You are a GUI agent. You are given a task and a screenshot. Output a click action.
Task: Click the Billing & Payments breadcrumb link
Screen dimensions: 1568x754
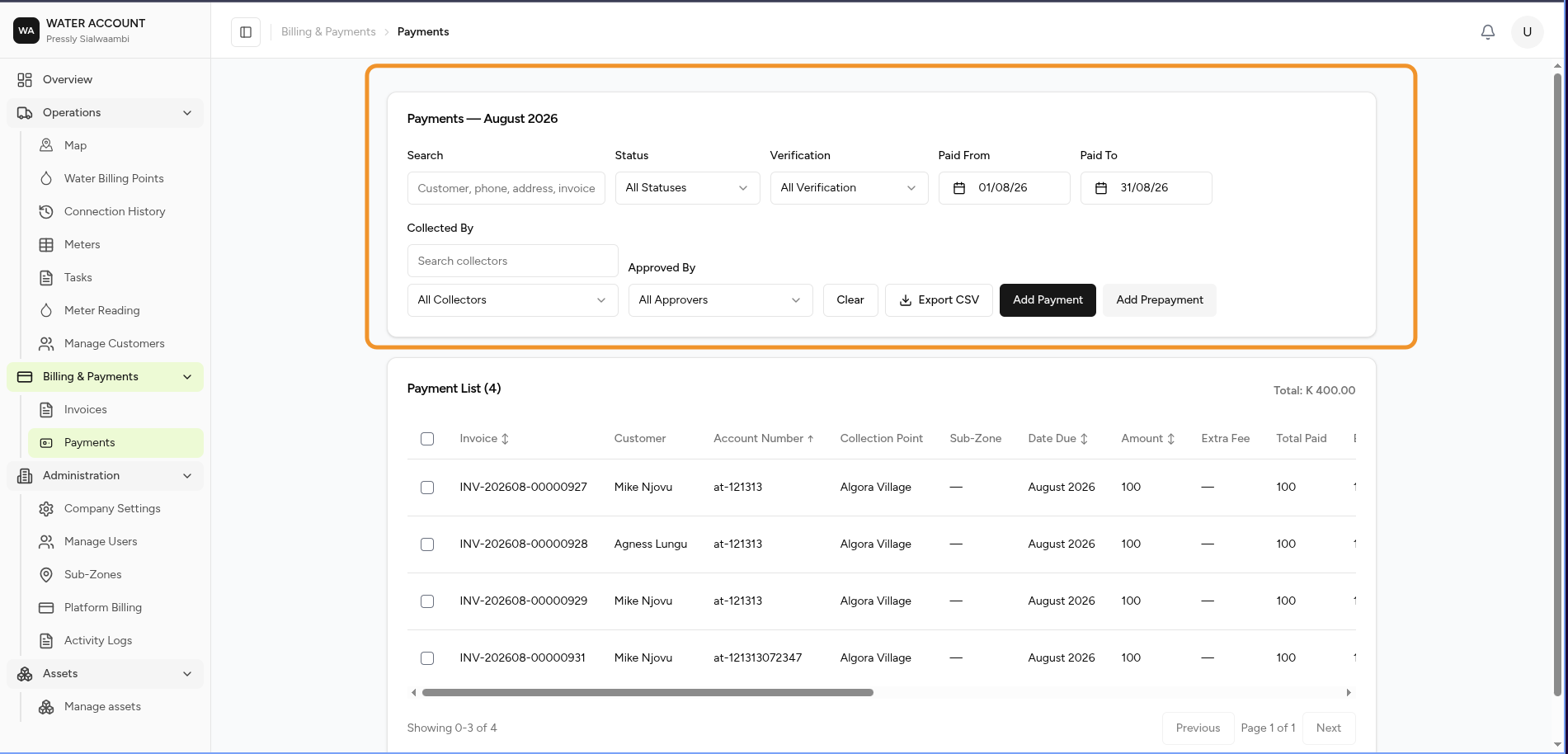coord(328,32)
